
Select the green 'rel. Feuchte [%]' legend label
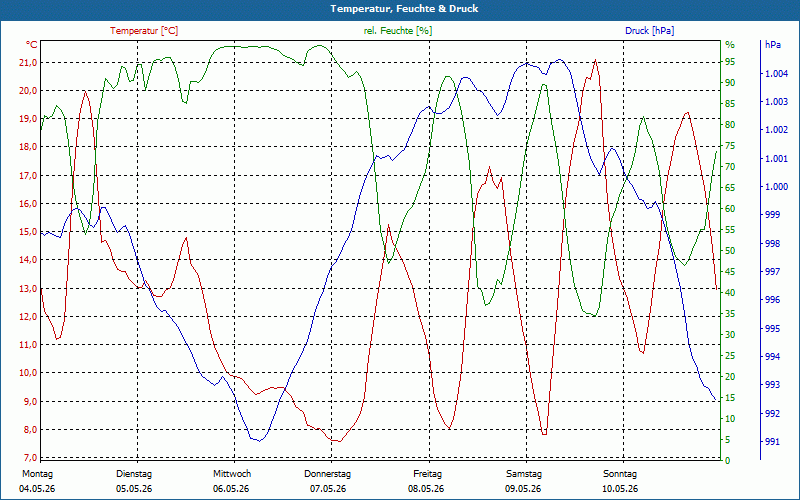398,31
